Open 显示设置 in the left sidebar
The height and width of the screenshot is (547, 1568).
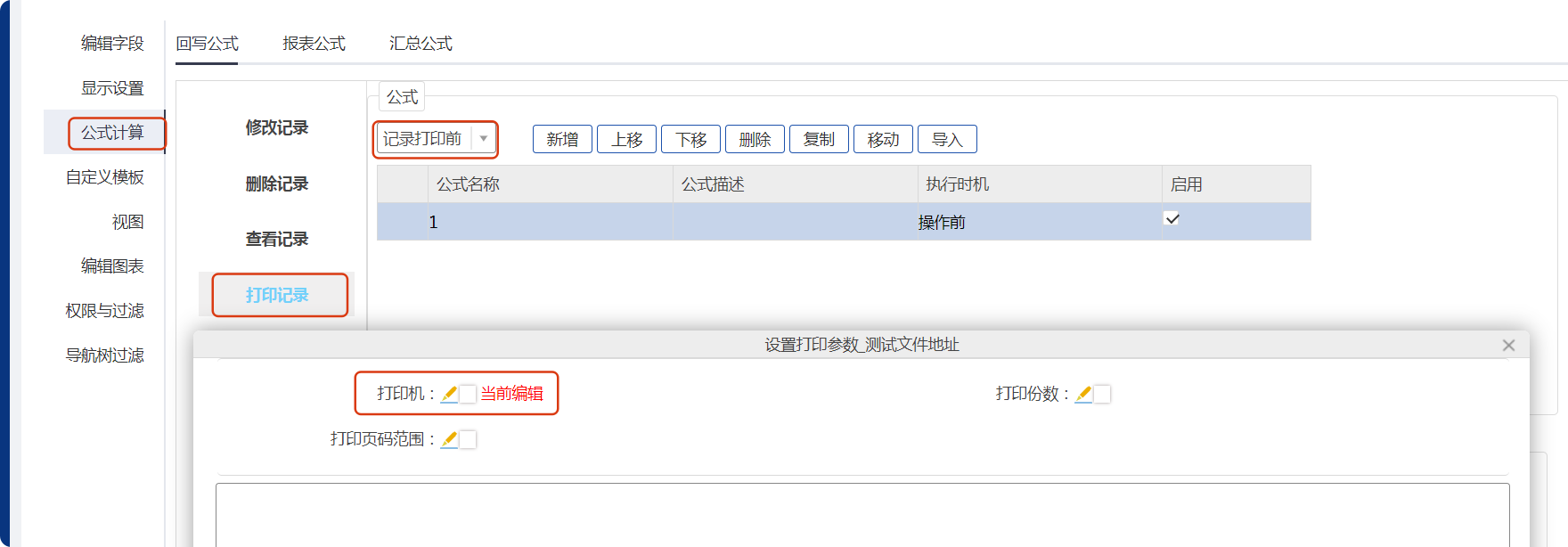(112, 88)
